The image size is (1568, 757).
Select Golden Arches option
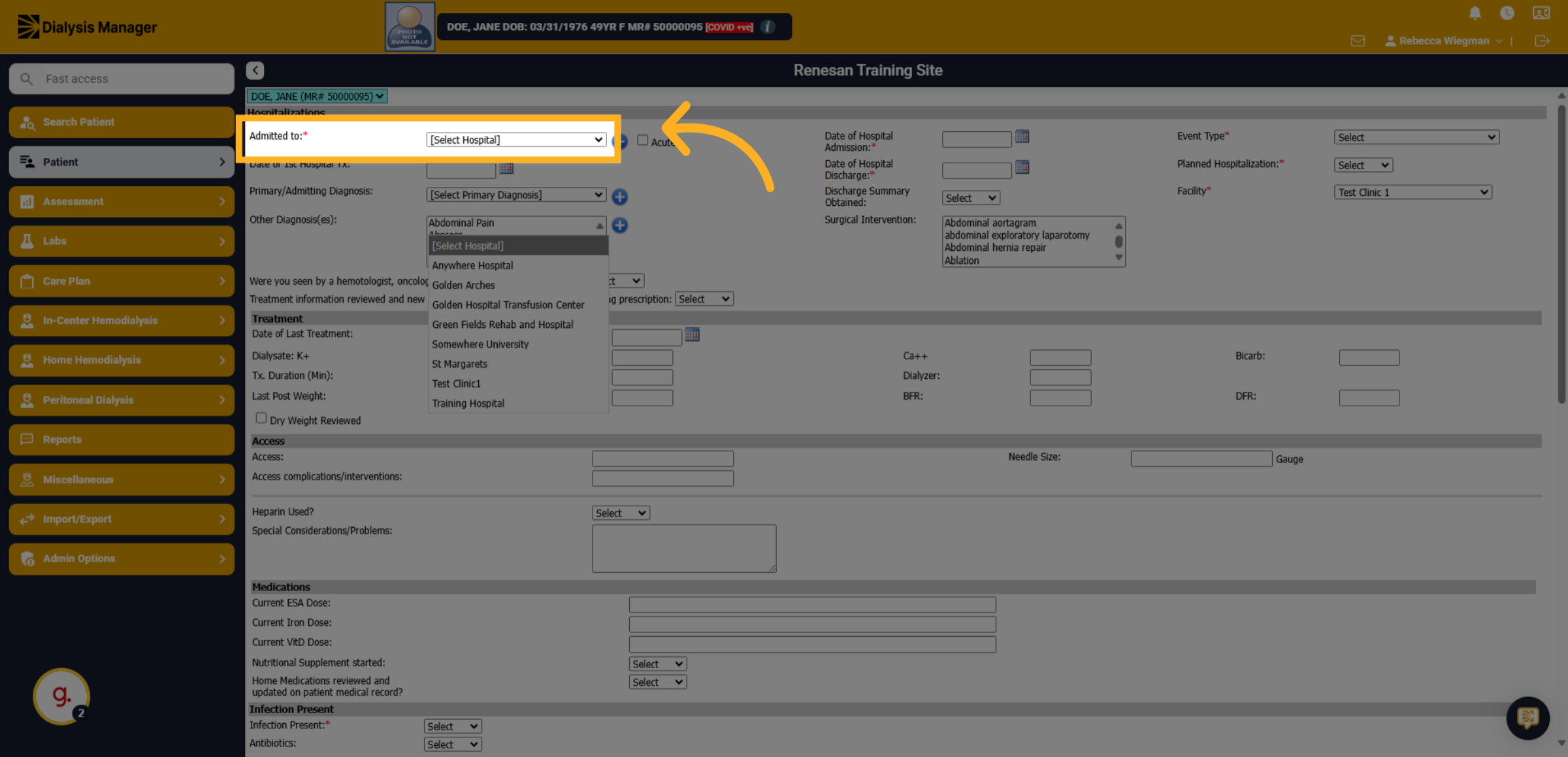coord(518,285)
